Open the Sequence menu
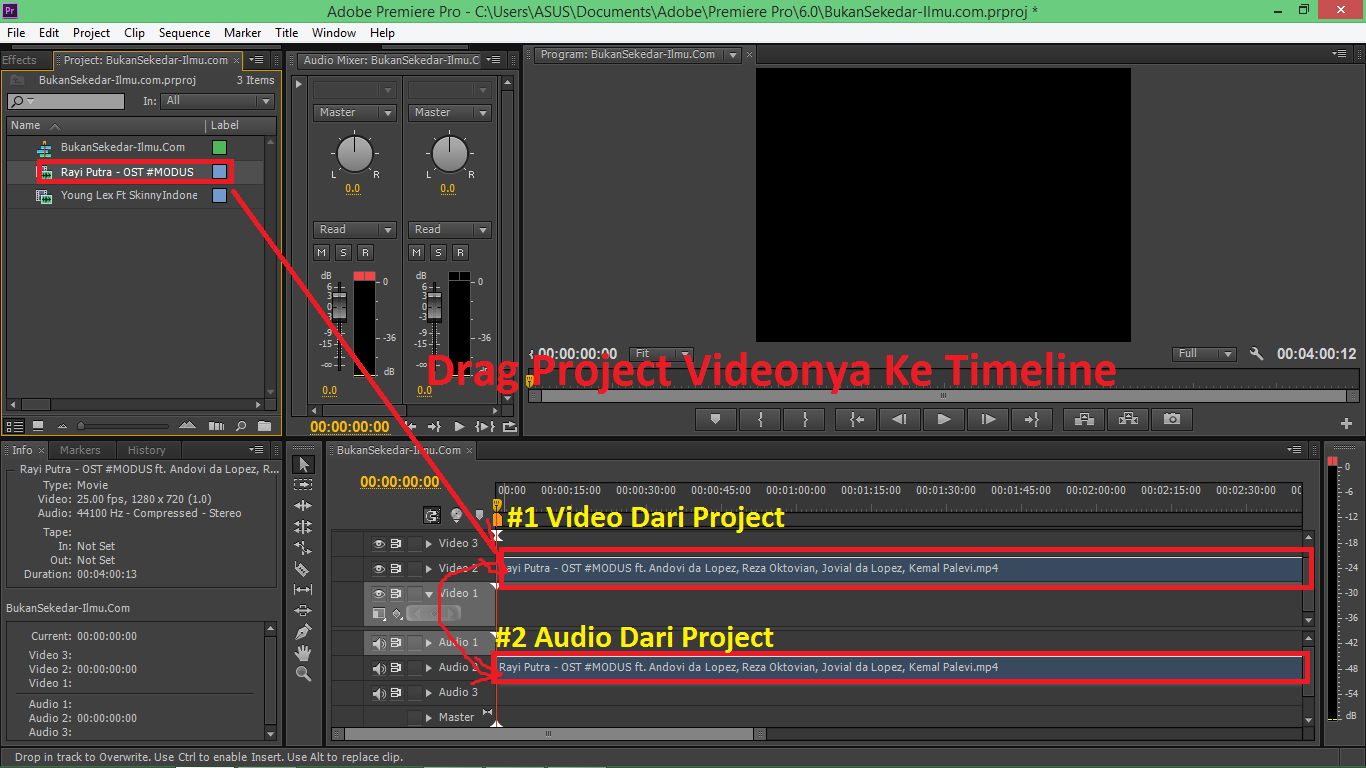The image size is (1366, 768). (184, 33)
